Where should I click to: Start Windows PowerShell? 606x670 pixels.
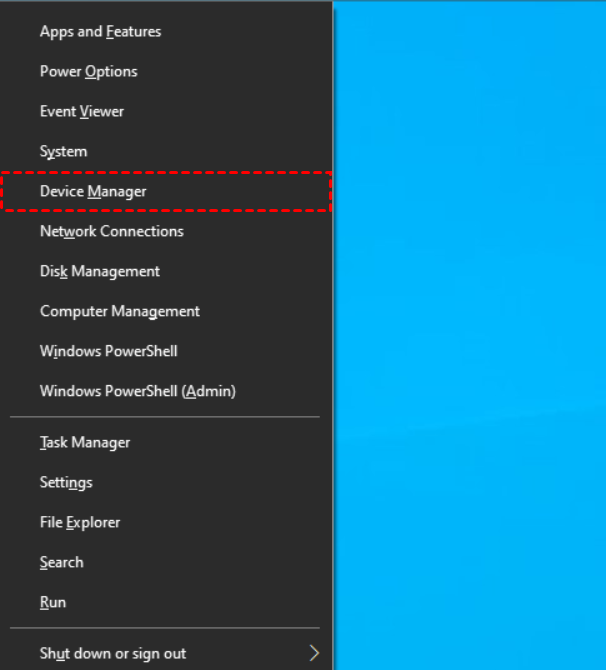tap(165, 351)
